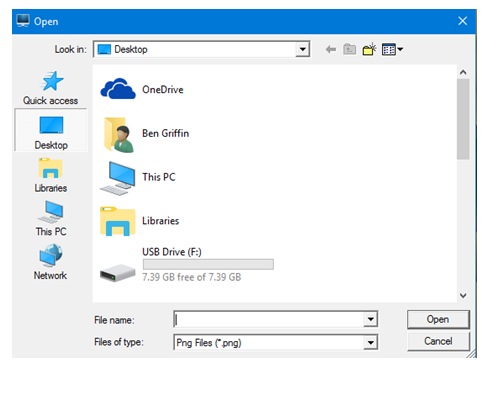Select Libraries in the left places bar
Viewport: 493px width, 400px height.
51,175
